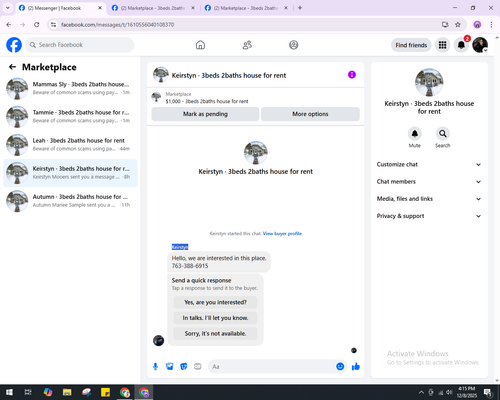
Task: Send quick reply 'Yes, are you interested?'
Action: pyautogui.click(x=215, y=302)
